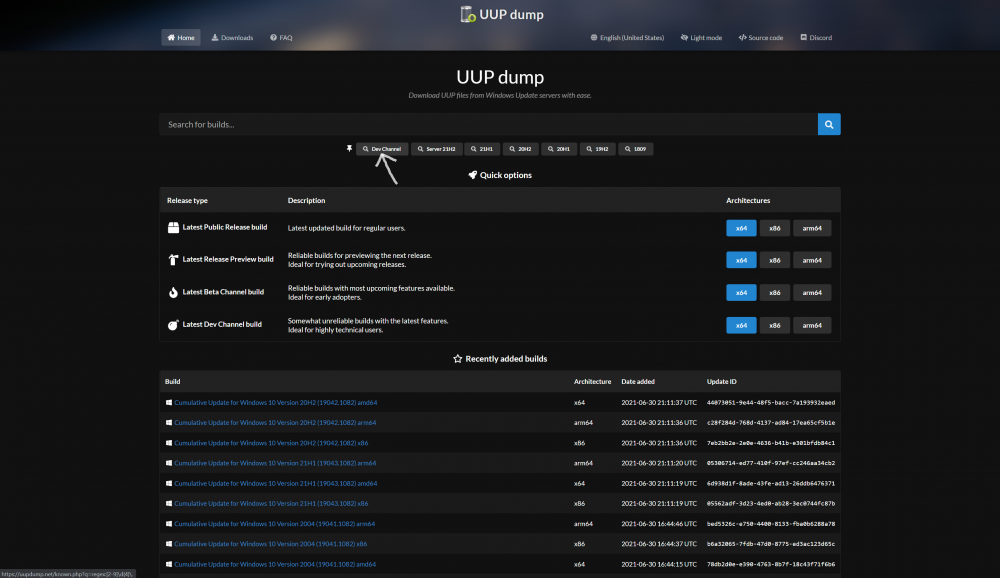Select the 20H2 quick search
Image resolution: width=1000 pixels, height=578 pixels.
(x=520, y=149)
